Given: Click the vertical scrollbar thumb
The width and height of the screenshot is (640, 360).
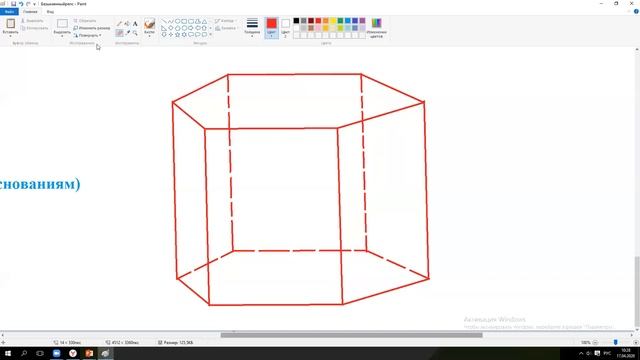Looking at the screenshot, I should click(x=637, y=291).
